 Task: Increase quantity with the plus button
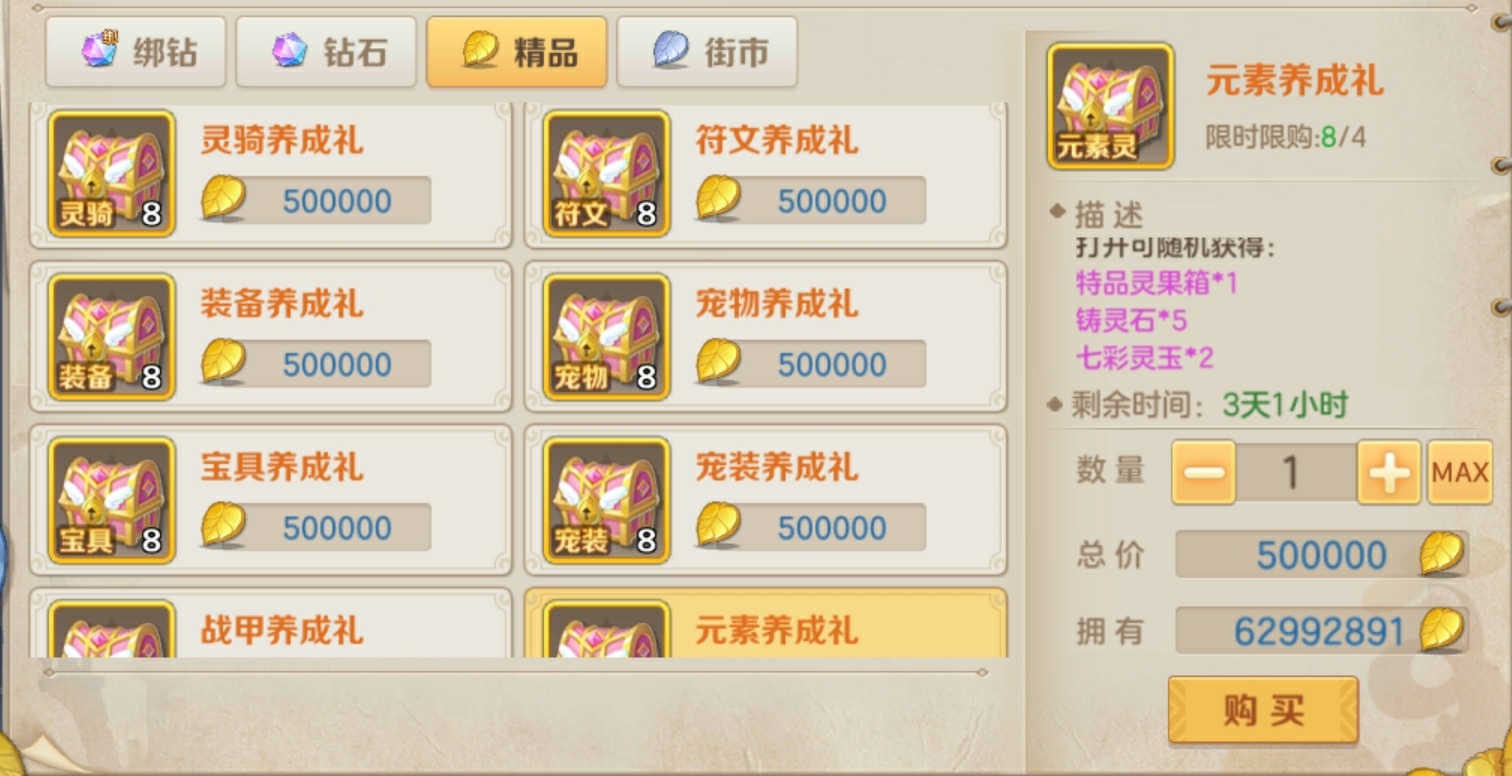point(1388,472)
